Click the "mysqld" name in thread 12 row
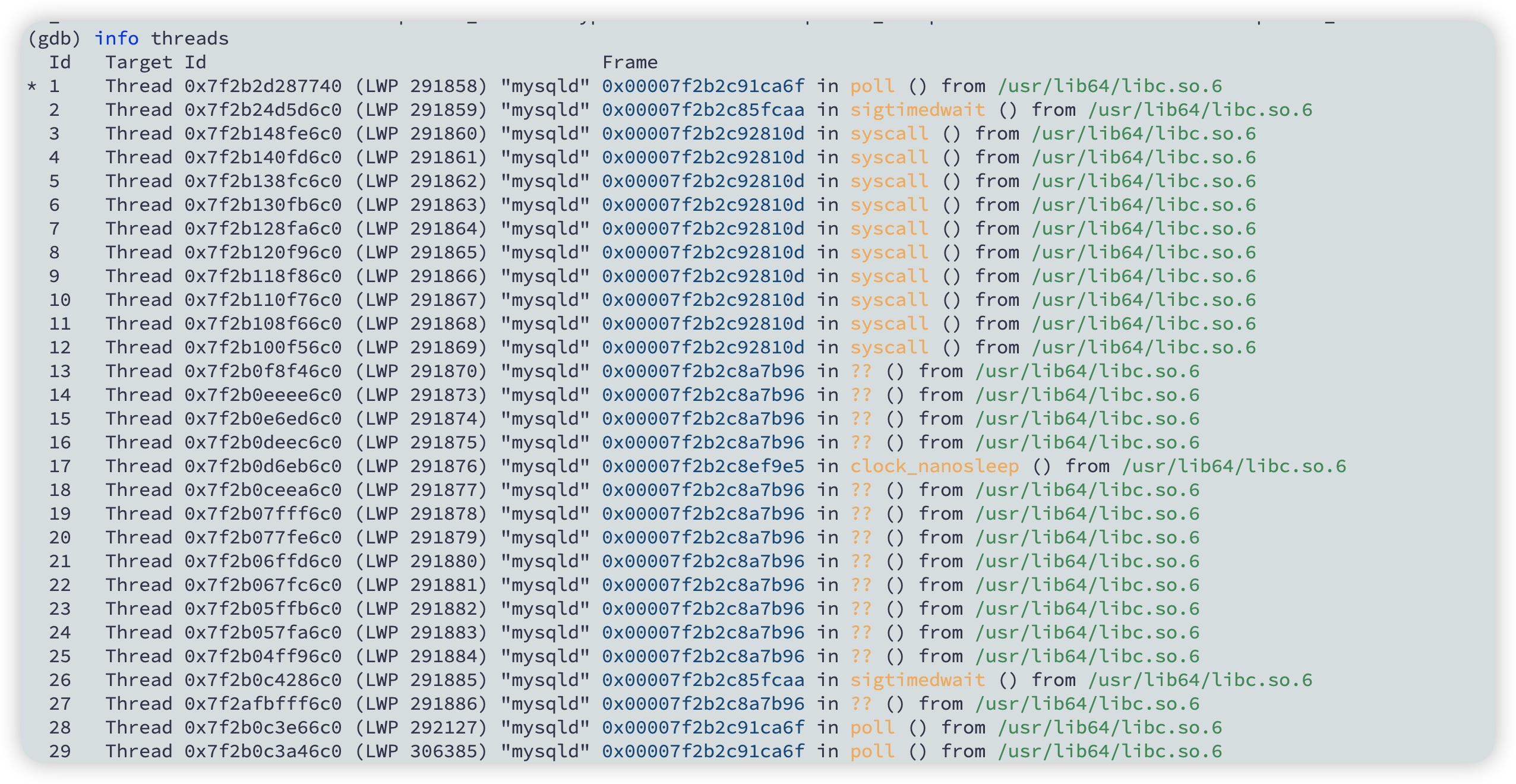This screenshot has width=1516, height=784. tap(545, 347)
